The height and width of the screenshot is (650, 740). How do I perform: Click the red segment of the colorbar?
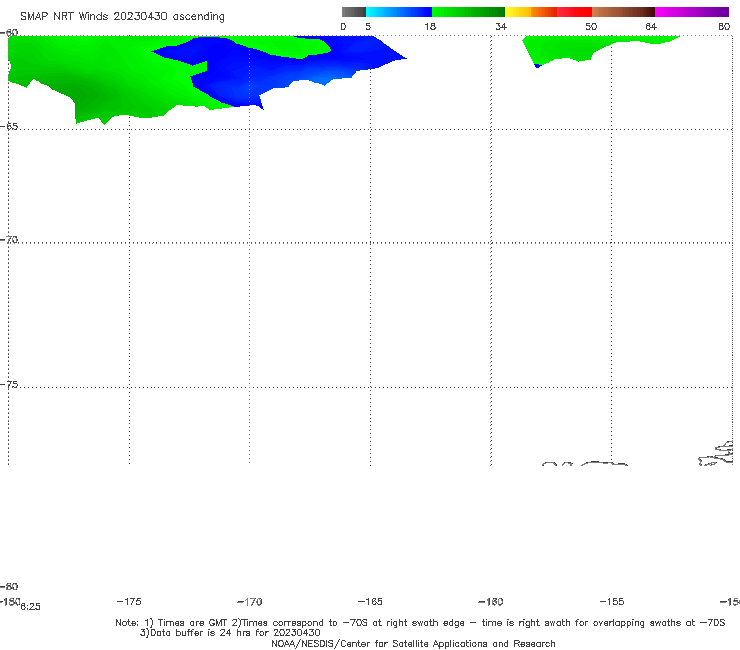[574, 12]
